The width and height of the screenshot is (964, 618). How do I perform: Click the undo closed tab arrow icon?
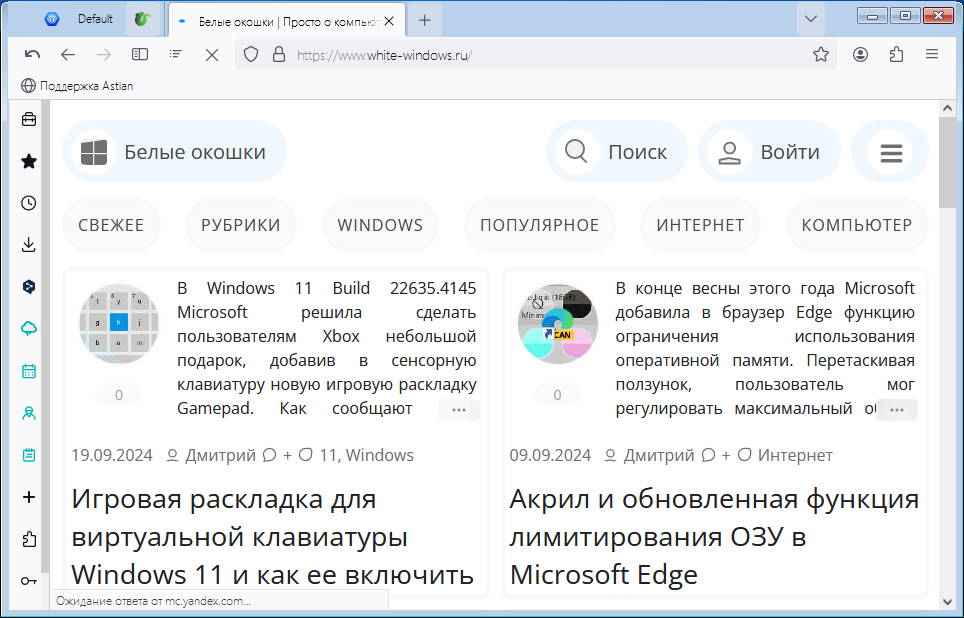pos(33,55)
